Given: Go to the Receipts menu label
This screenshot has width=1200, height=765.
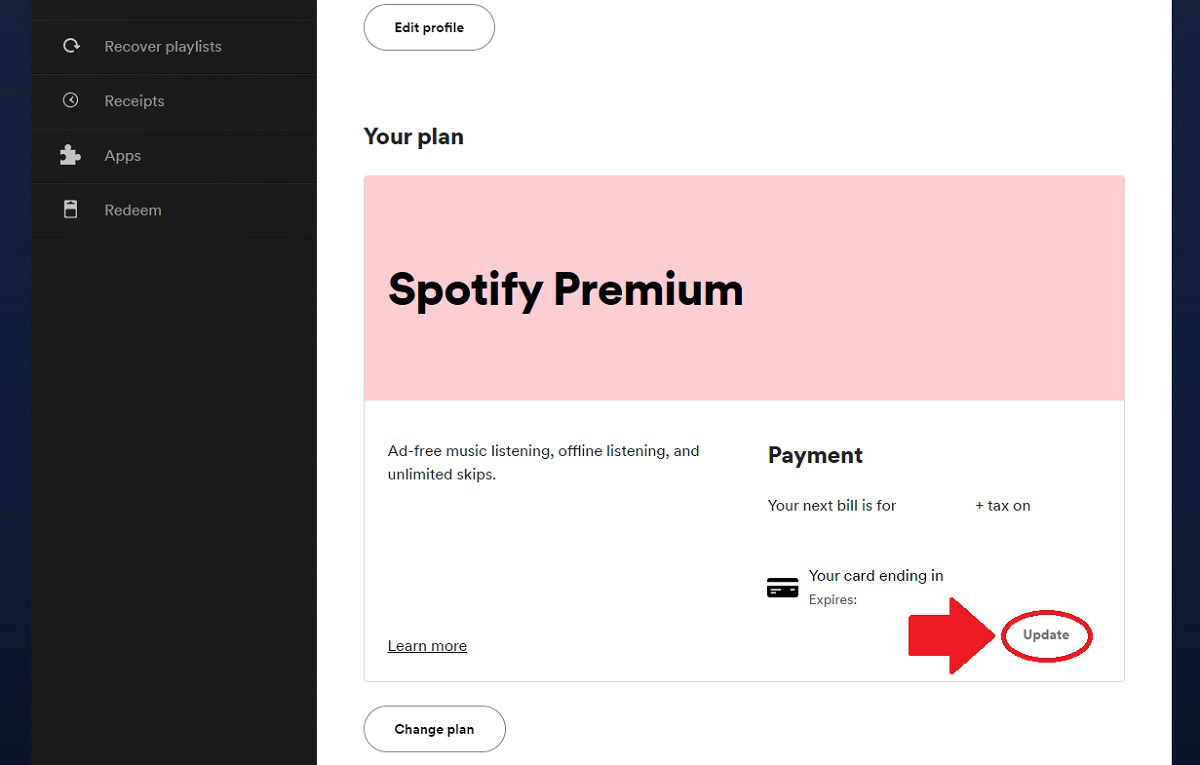Looking at the screenshot, I should 134,101.
